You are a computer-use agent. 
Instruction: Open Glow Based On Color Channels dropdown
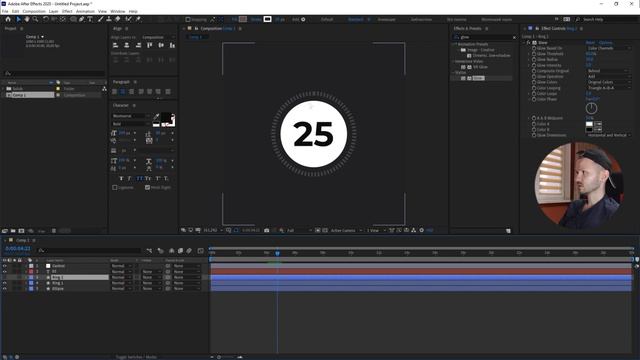point(609,48)
